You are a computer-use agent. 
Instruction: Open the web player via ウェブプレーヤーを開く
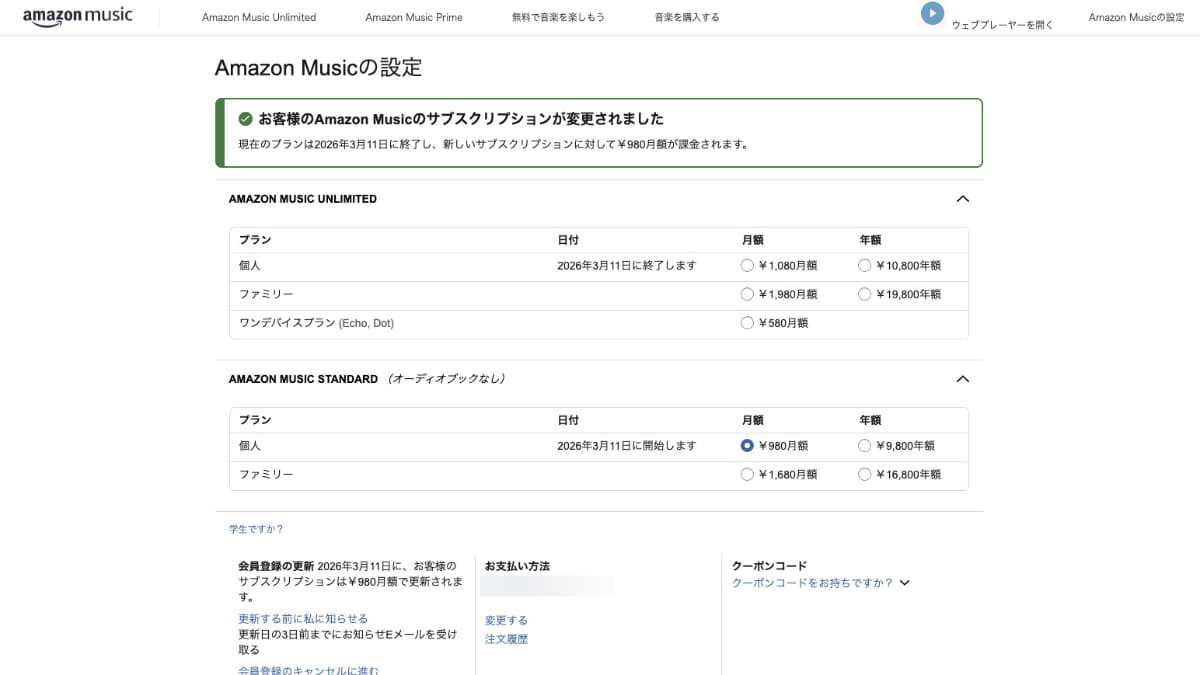(x=1001, y=24)
